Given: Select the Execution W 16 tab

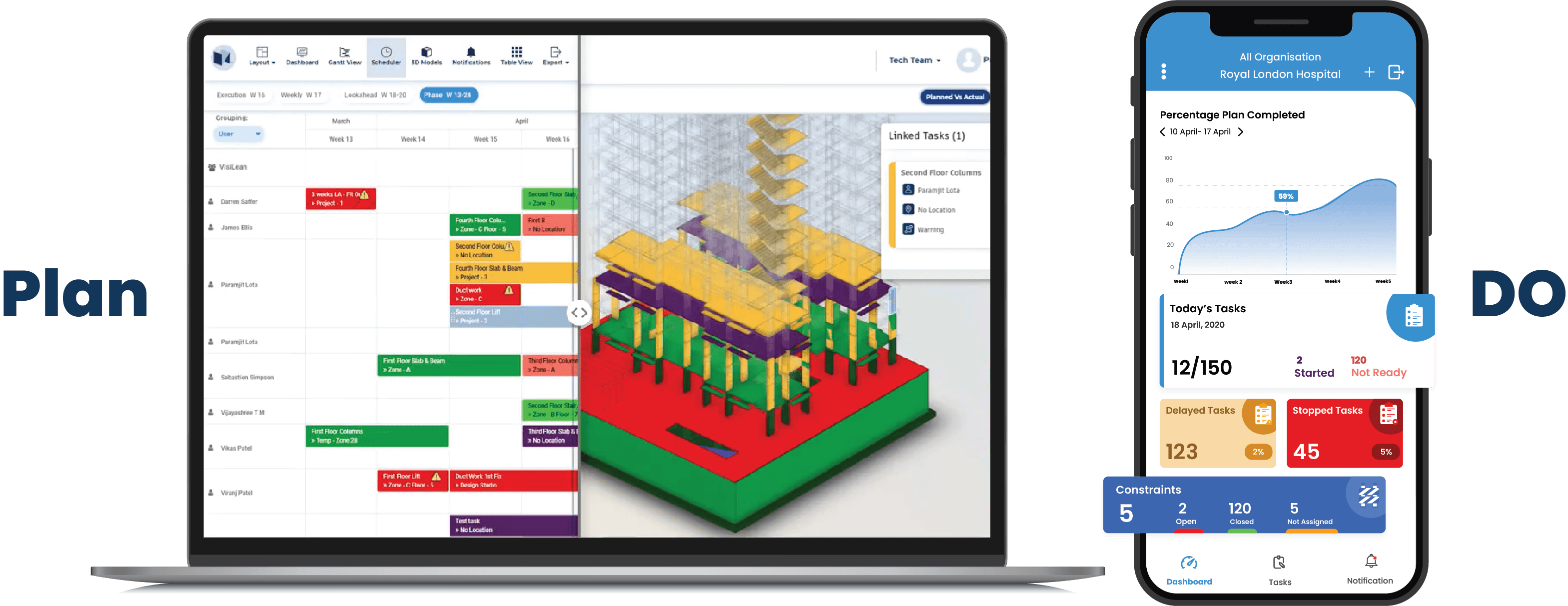Looking at the screenshot, I should [x=240, y=95].
